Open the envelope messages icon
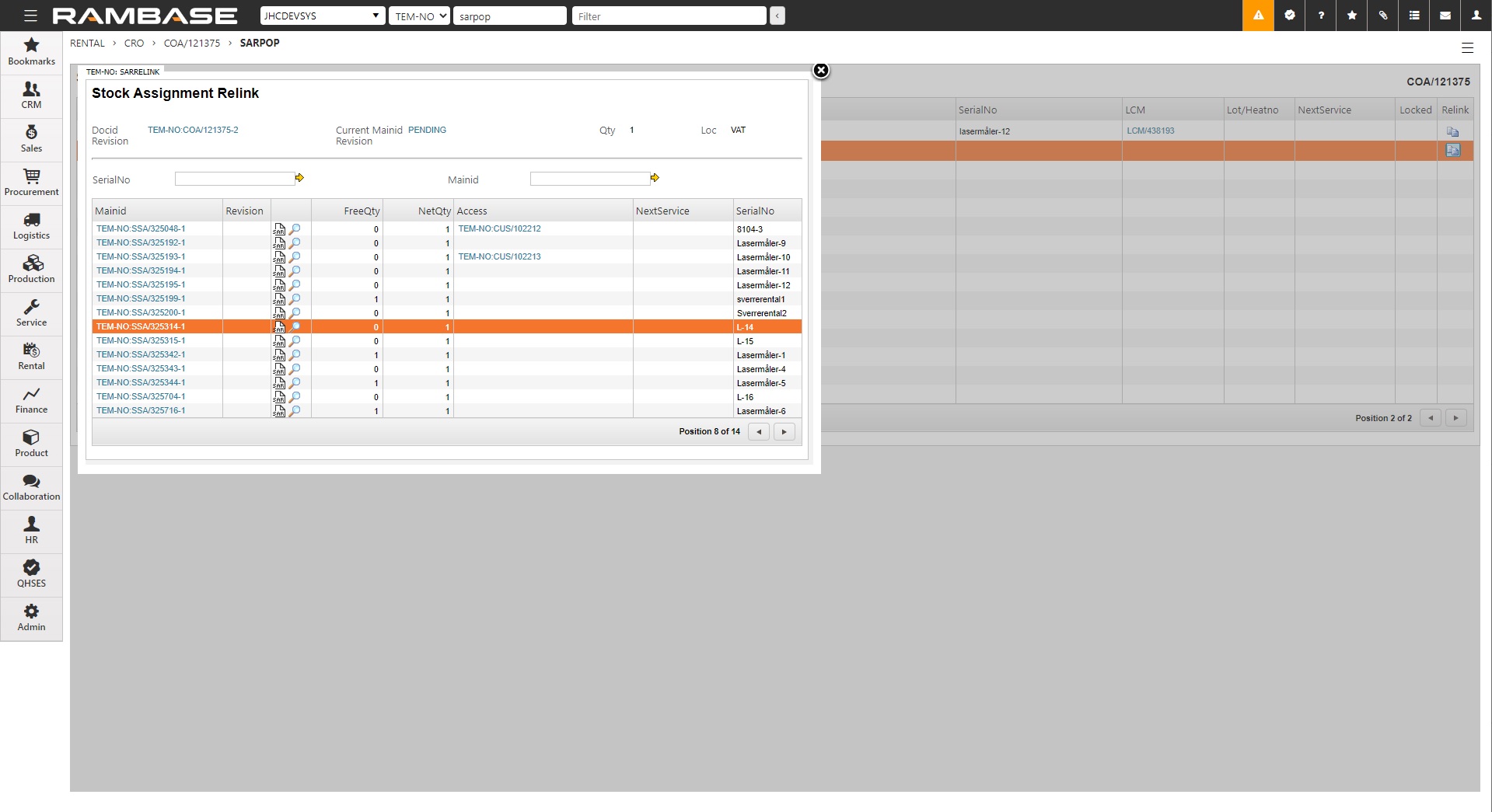The height and width of the screenshot is (812, 1492). (1445, 16)
